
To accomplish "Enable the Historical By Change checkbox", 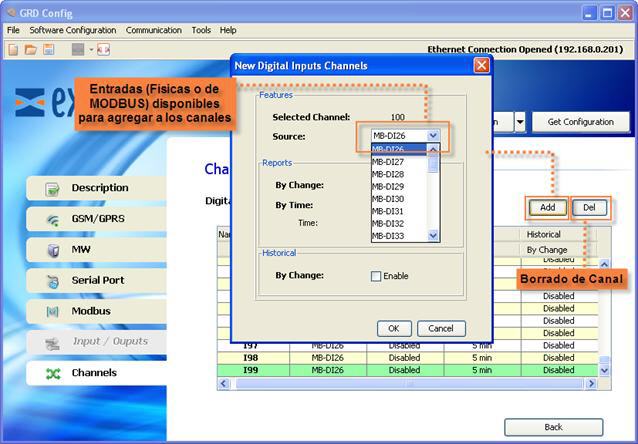I will click(x=376, y=276).
